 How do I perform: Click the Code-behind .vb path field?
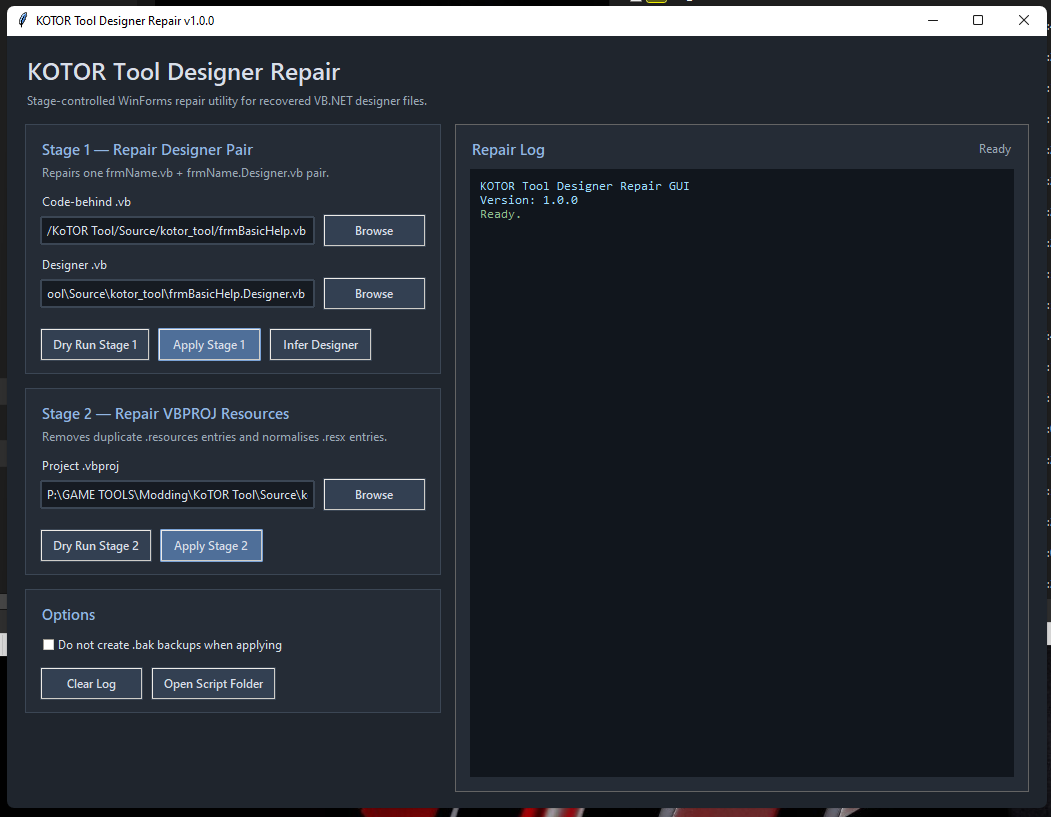point(178,231)
